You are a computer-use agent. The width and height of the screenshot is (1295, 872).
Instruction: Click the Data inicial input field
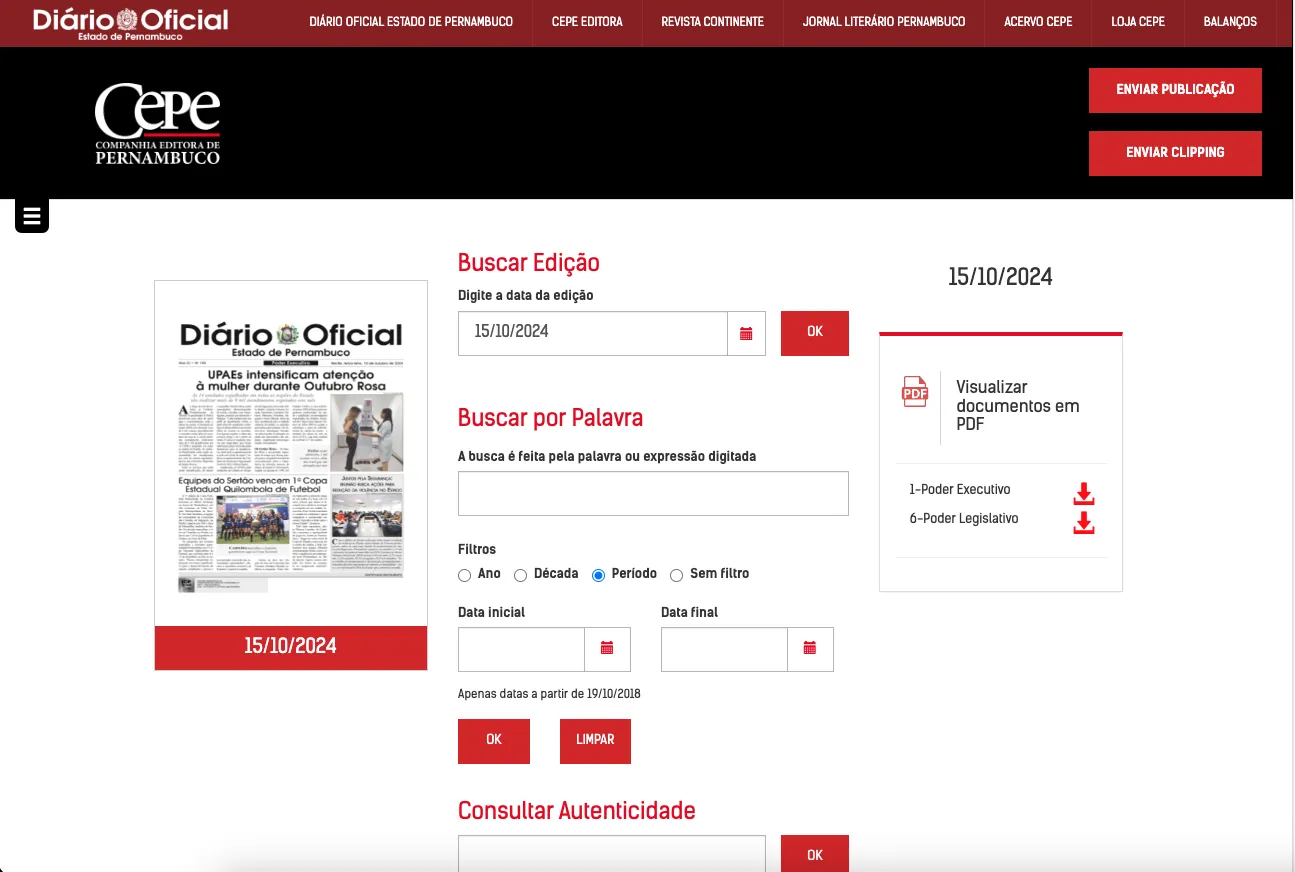coord(521,649)
